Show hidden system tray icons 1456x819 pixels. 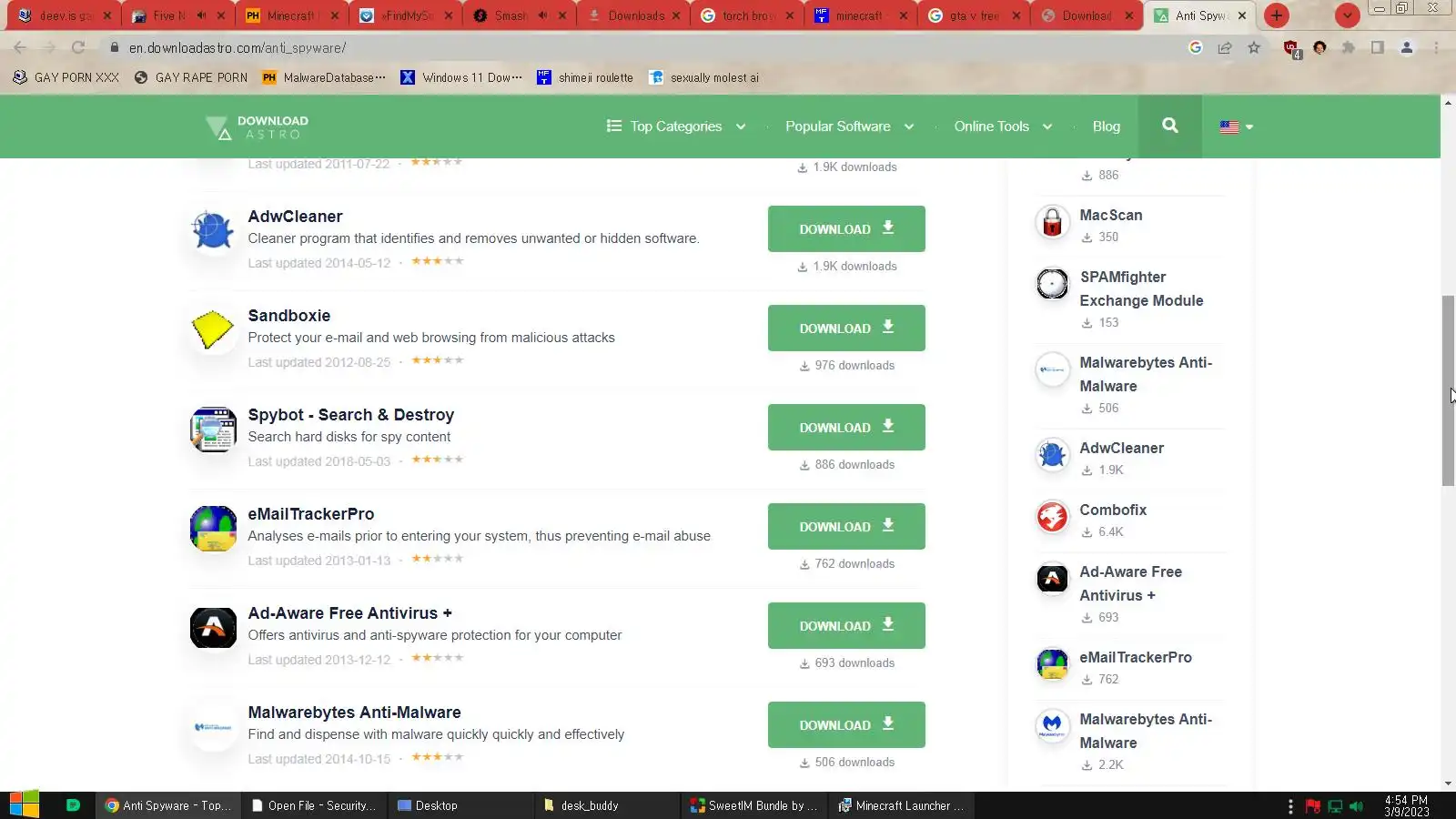click(1290, 806)
